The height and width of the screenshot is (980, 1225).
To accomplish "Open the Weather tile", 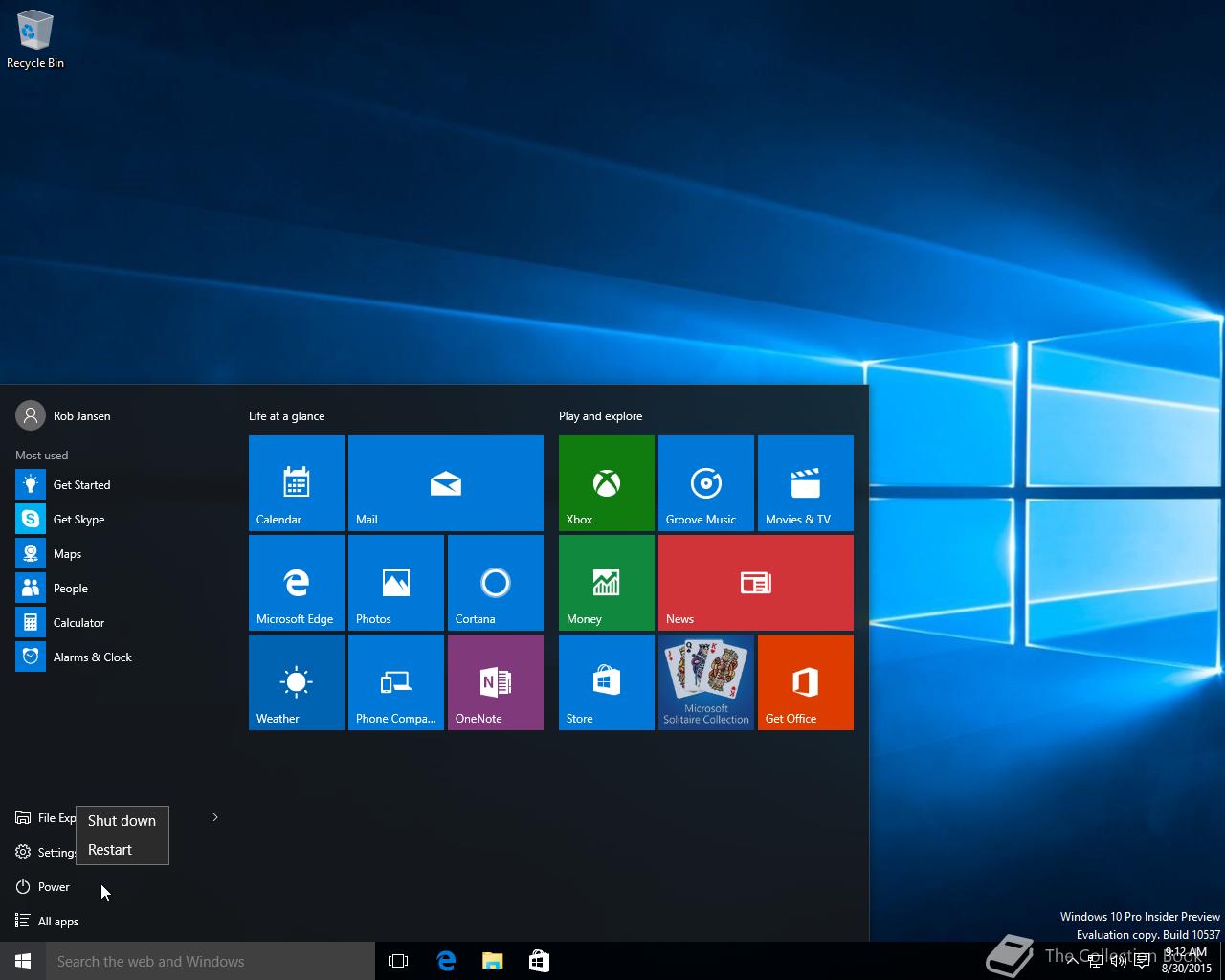I will tap(297, 682).
